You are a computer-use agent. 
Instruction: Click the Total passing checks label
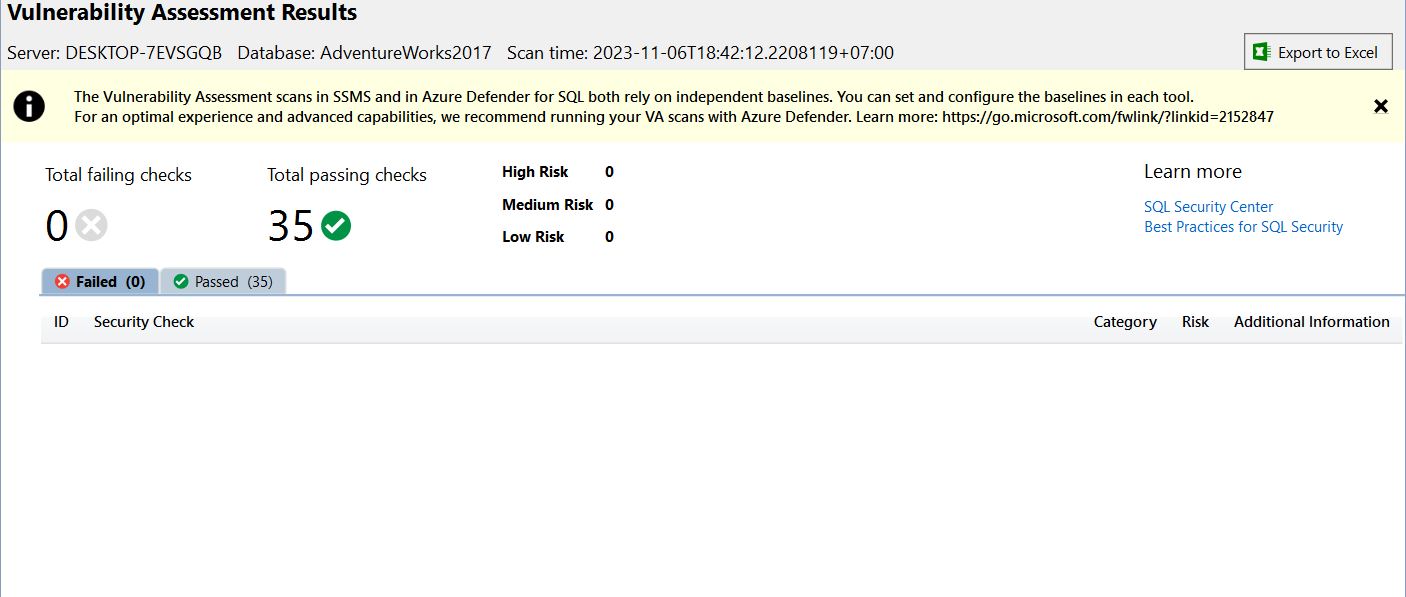[x=346, y=175]
